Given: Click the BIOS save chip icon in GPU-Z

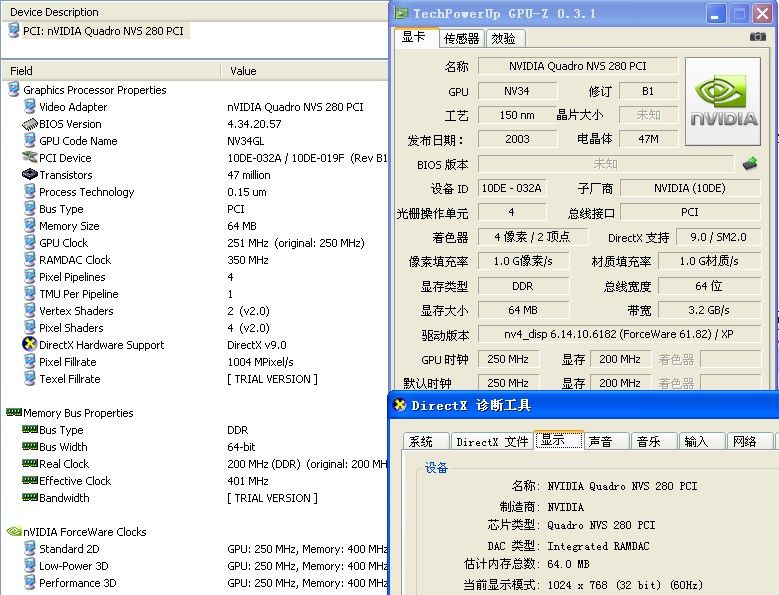Looking at the screenshot, I should pyautogui.click(x=750, y=163).
